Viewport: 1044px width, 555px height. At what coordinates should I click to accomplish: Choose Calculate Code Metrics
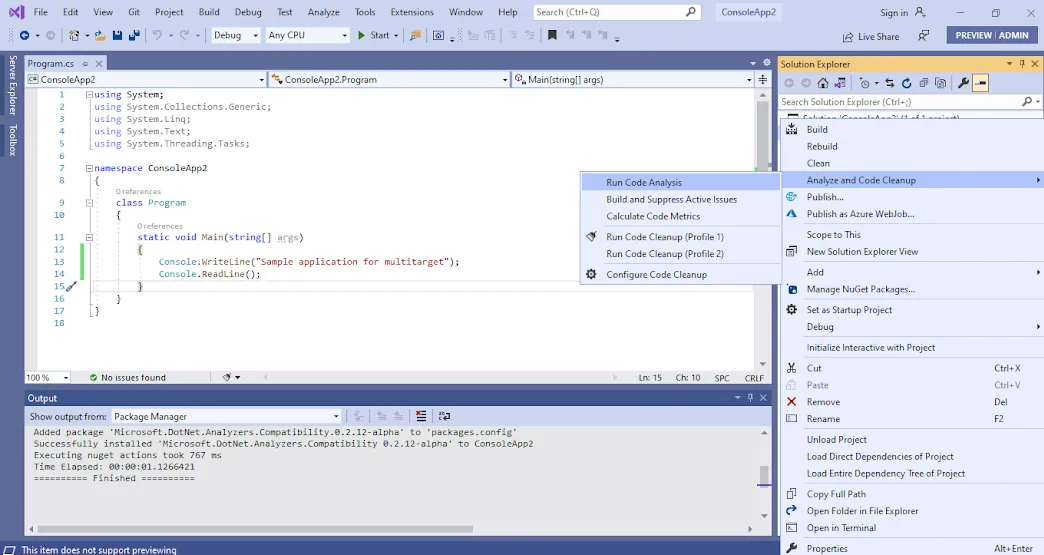[x=680, y=216]
